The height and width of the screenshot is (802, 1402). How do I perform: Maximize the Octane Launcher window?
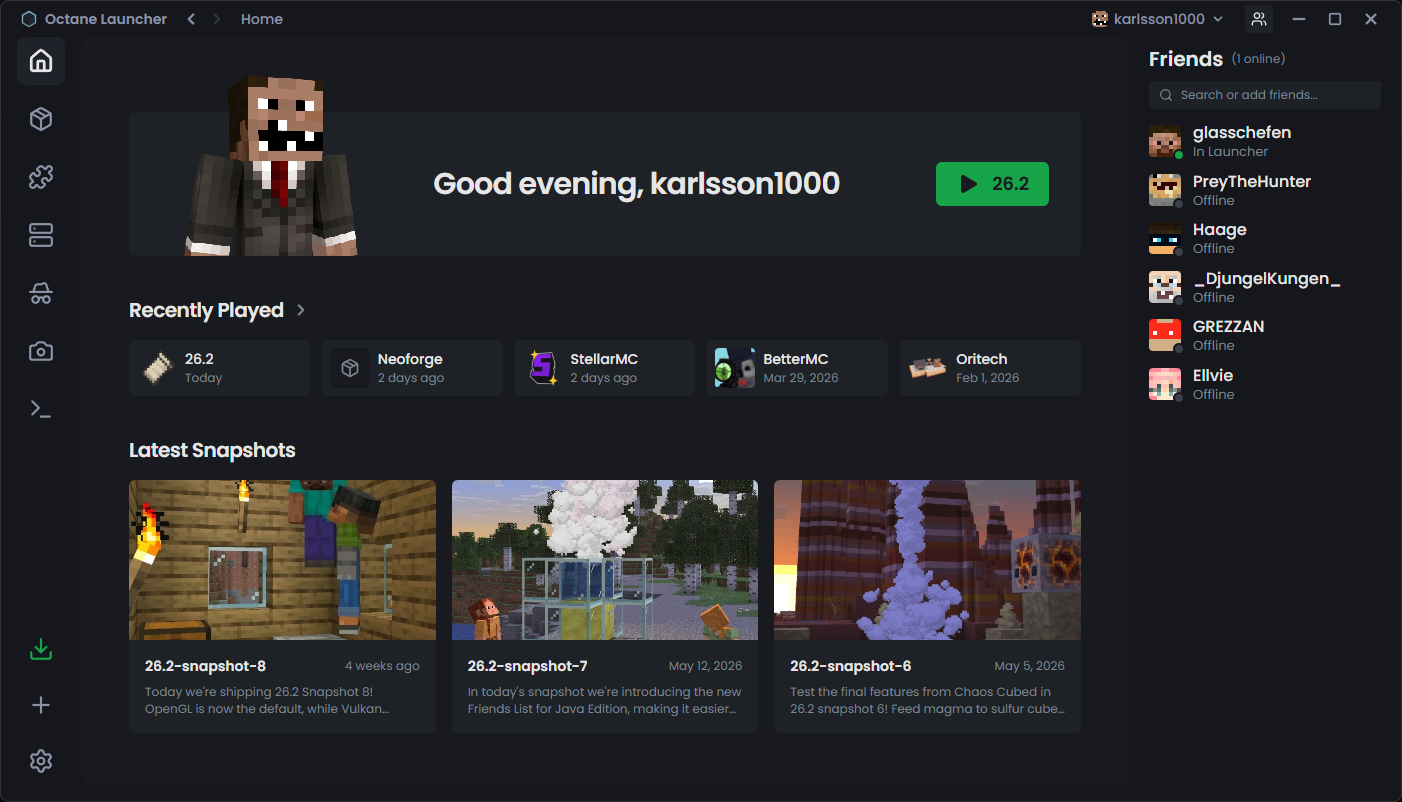pos(1335,19)
